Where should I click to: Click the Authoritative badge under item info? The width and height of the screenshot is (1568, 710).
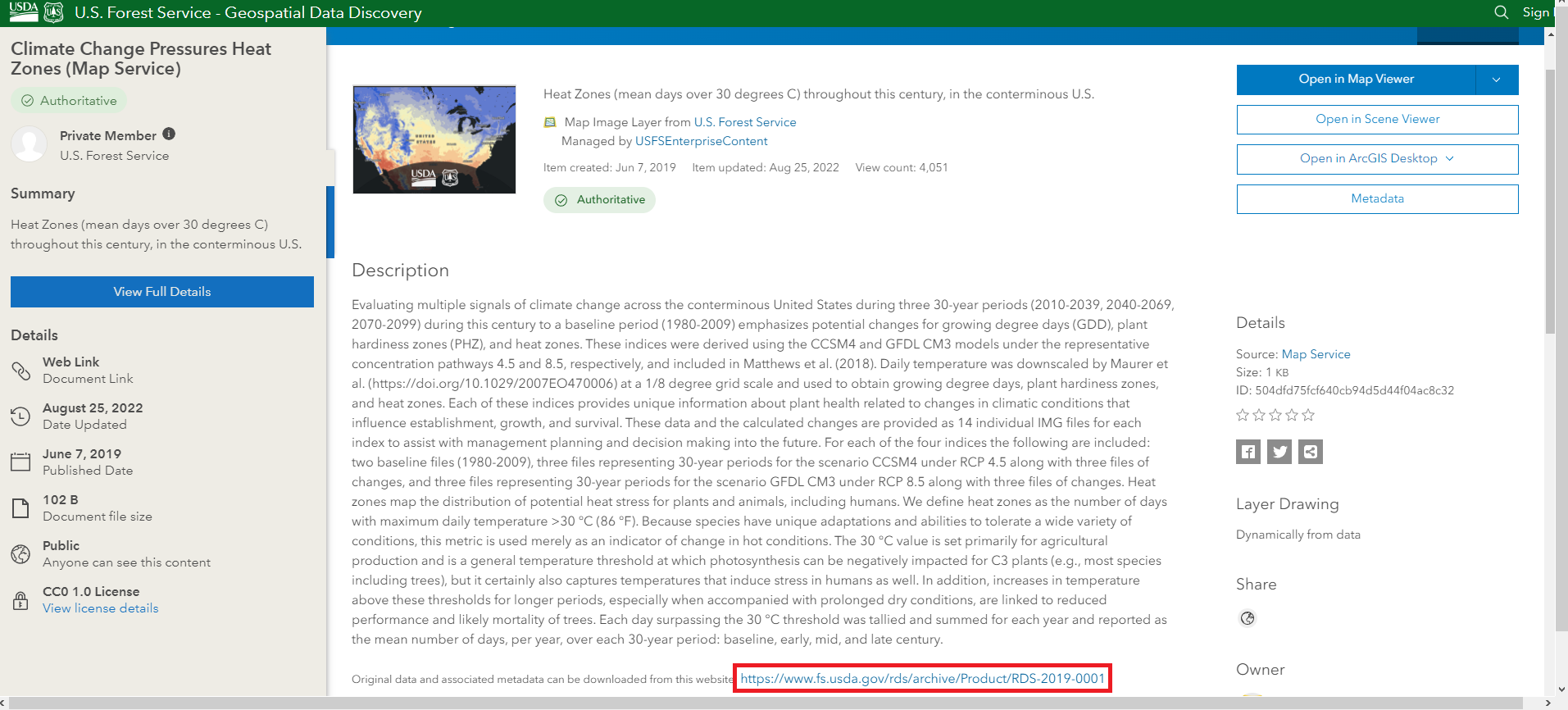coord(599,200)
